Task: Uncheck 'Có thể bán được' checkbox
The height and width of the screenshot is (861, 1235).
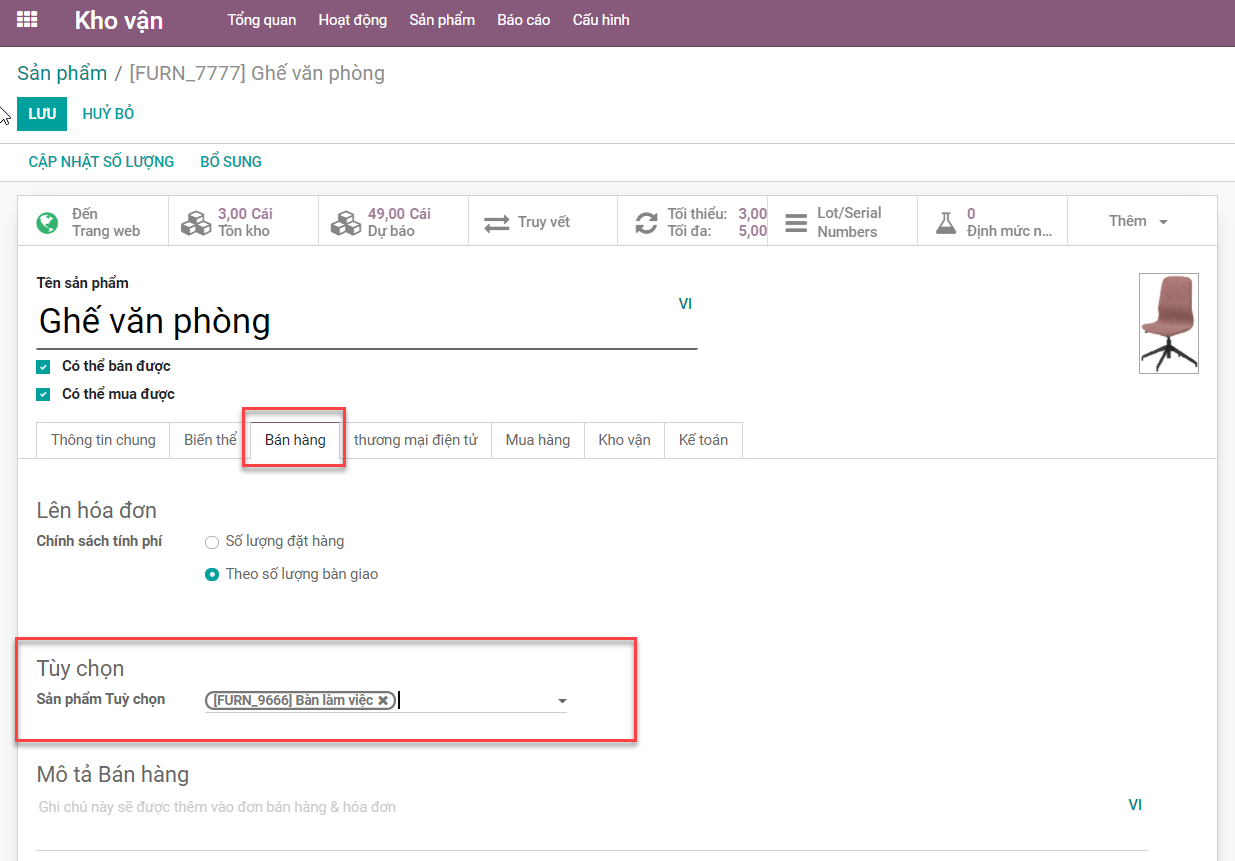Action: pos(43,367)
